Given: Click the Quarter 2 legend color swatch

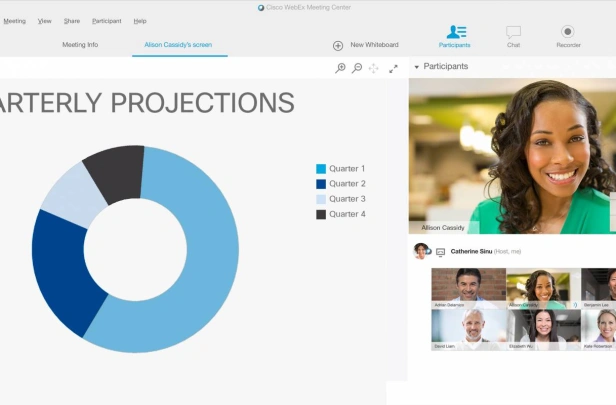Looking at the screenshot, I should (x=321, y=184).
